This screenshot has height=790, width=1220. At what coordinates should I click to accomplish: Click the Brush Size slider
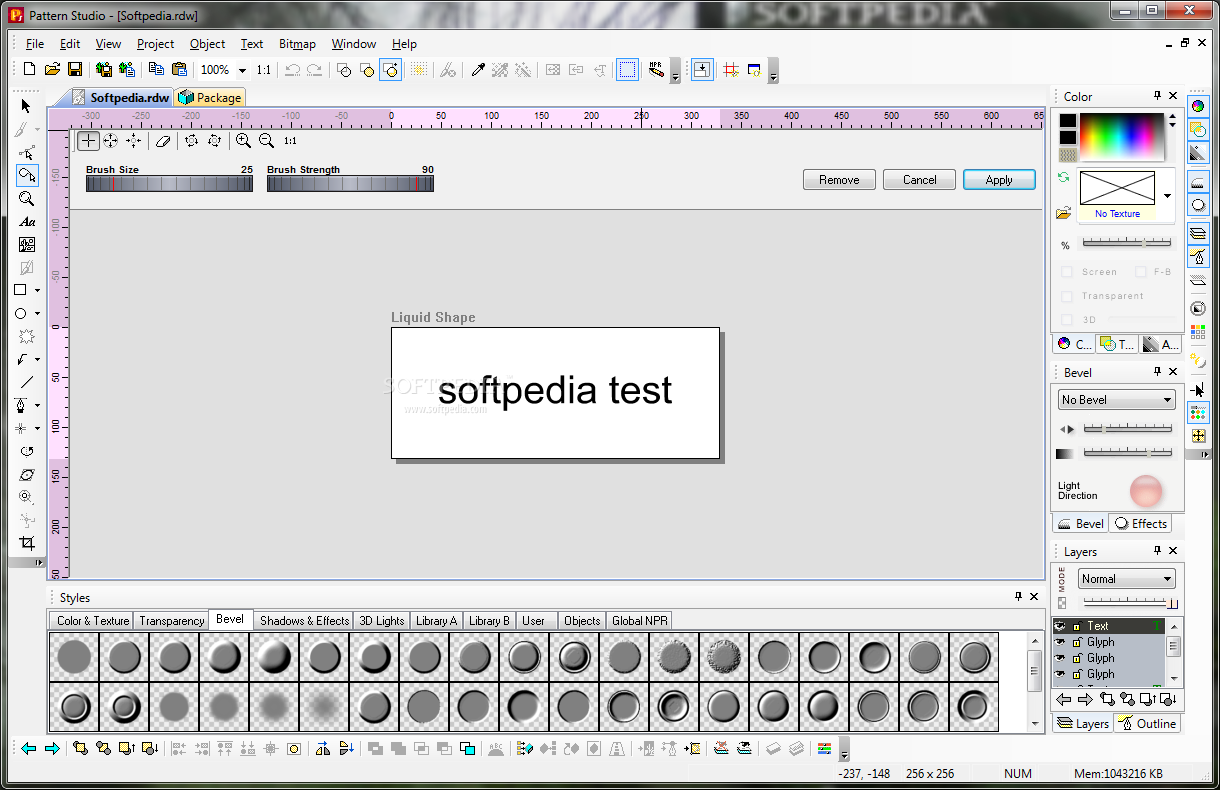click(x=169, y=184)
